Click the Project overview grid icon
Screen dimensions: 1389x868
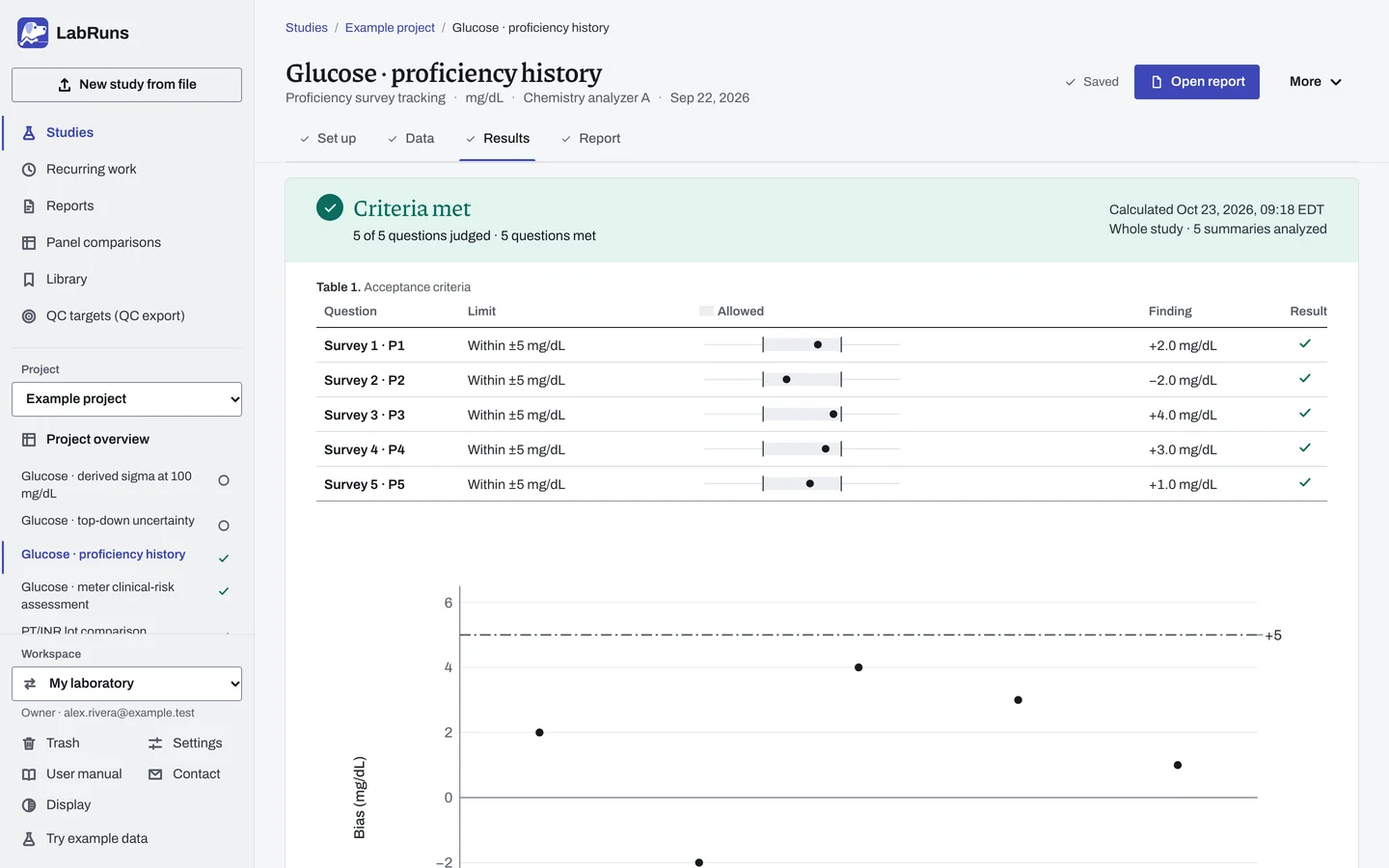29,440
